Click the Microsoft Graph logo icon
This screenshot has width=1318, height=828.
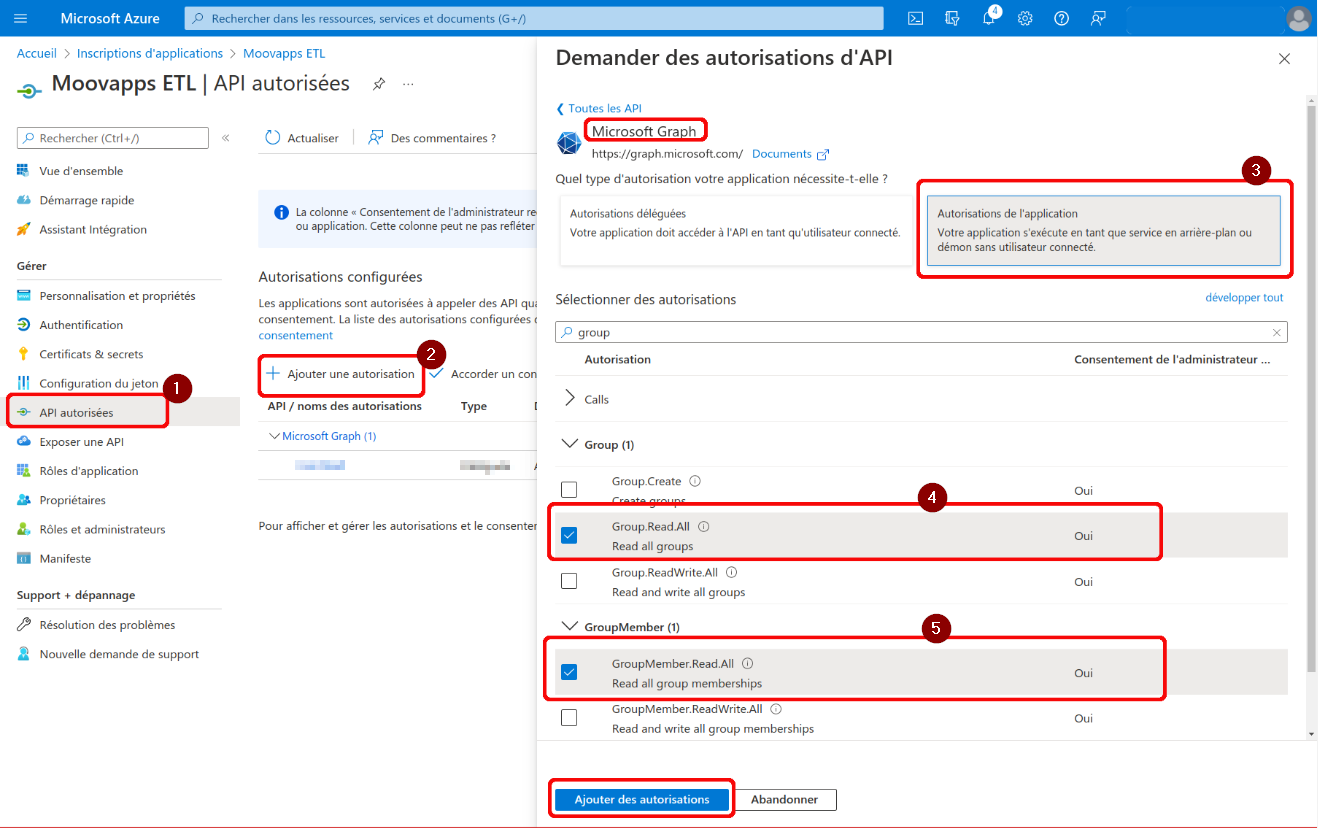pyautogui.click(x=569, y=143)
